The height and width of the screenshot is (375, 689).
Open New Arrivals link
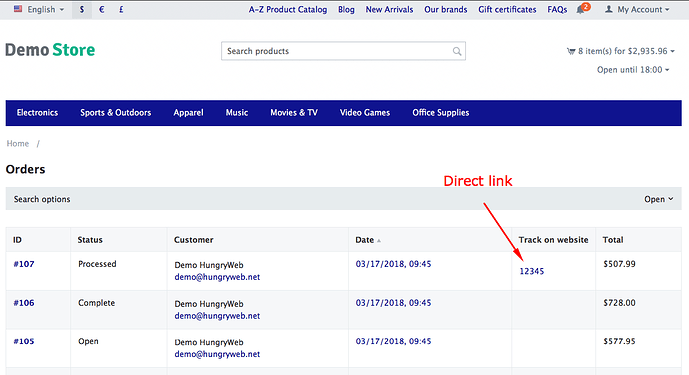[x=389, y=9]
